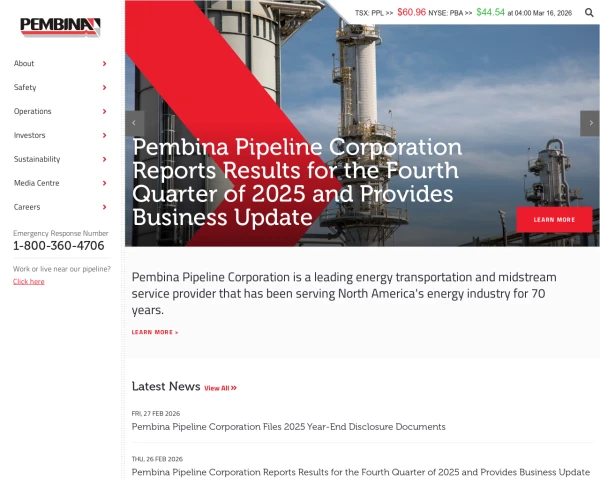Expand the Sustainability menu chevron
The height and width of the screenshot is (480, 600).
coord(104,159)
